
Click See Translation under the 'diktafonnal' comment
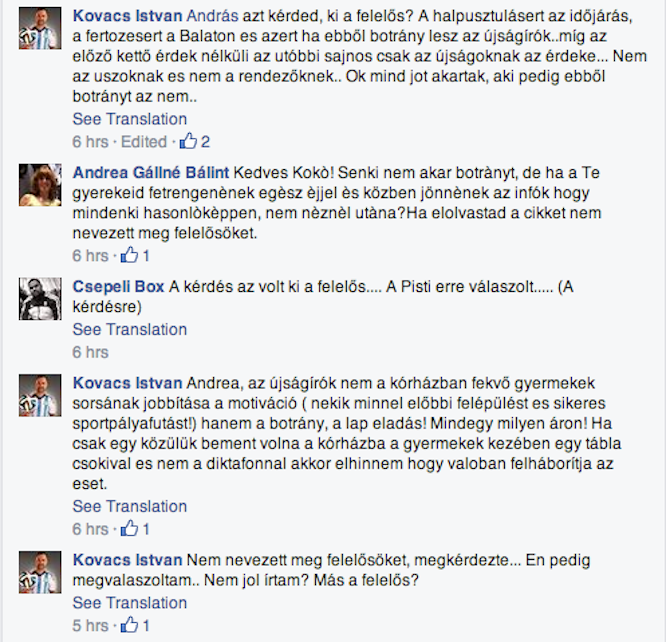pos(130,506)
